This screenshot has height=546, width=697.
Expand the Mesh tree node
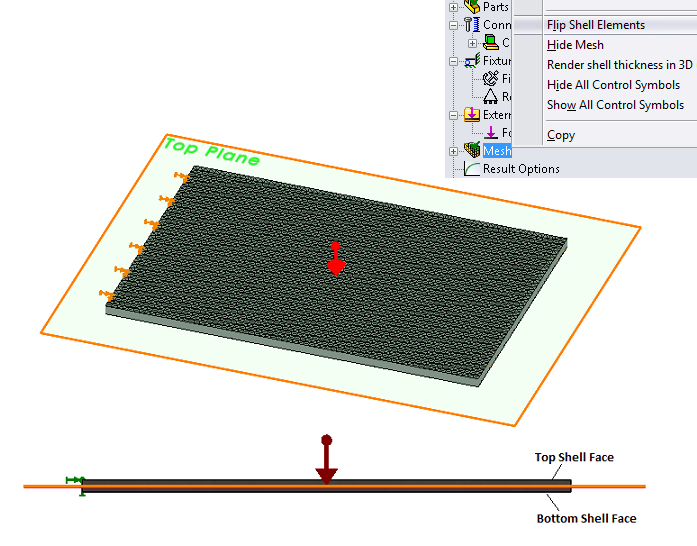pos(453,152)
